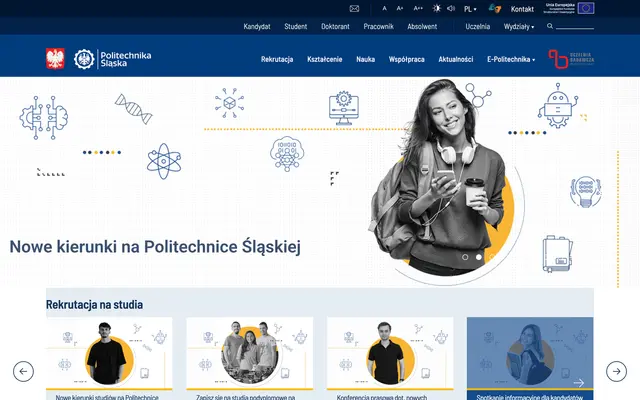Open the email envelope icon
The height and width of the screenshot is (400, 640).
pyautogui.click(x=354, y=9)
